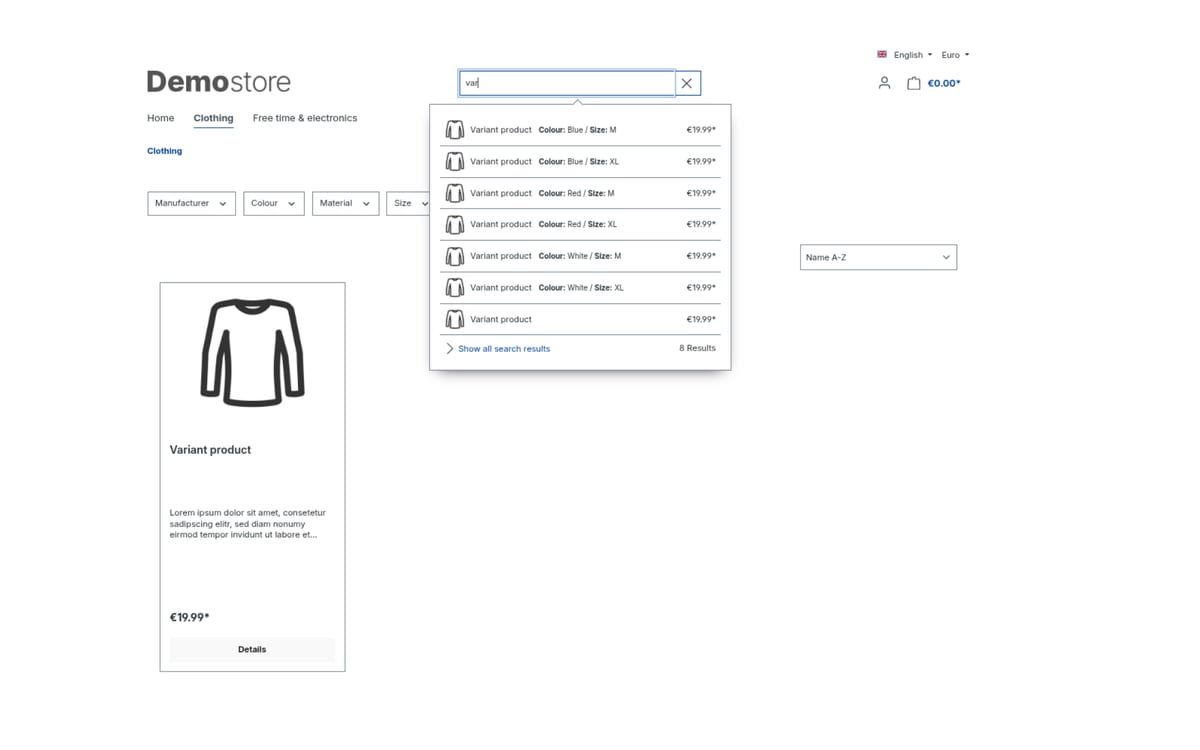Image resolution: width=1200 pixels, height=750 pixels.
Task: Open the user account icon
Action: pyautogui.click(x=884, y=83)
